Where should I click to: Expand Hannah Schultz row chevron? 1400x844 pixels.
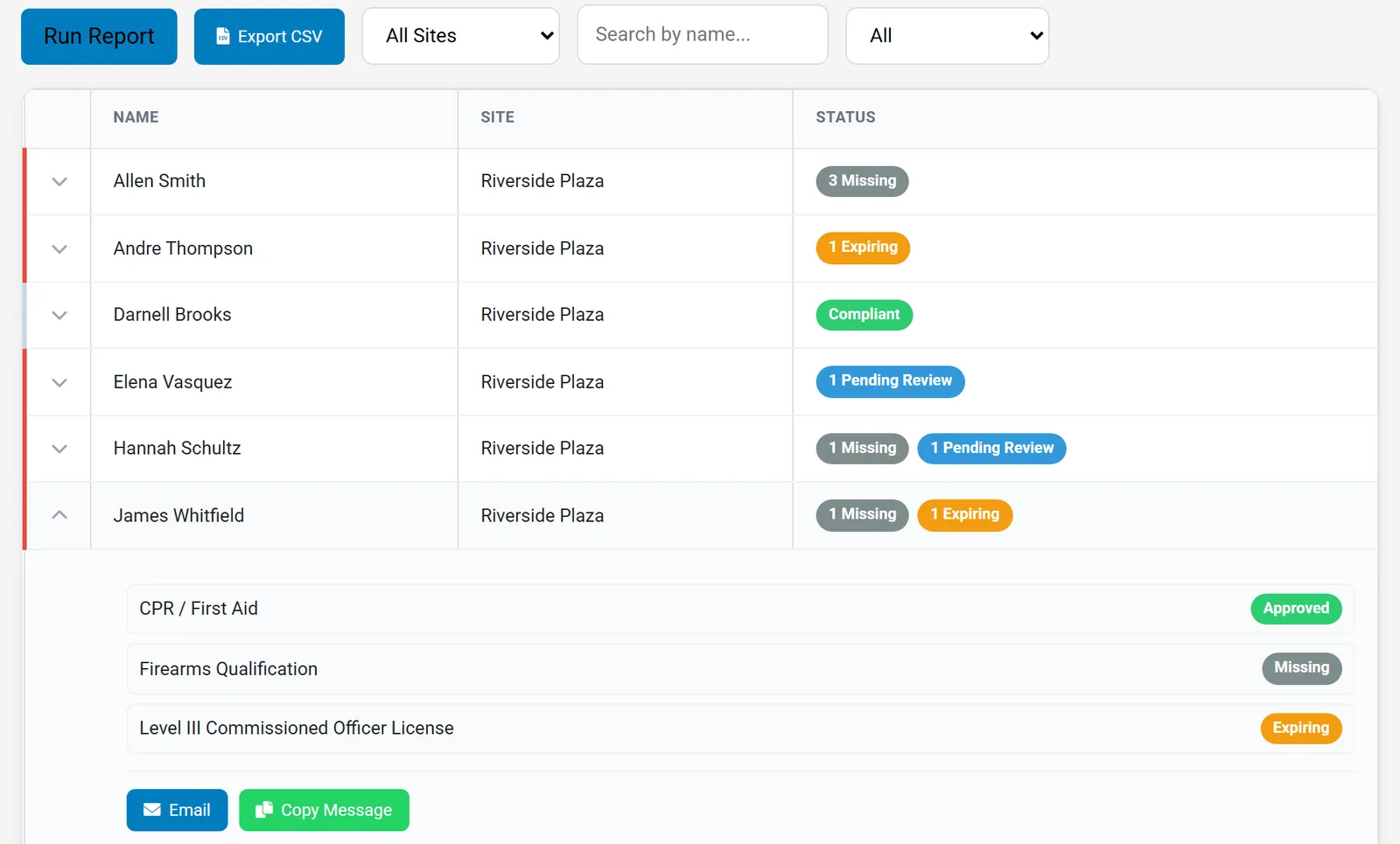[59, 450]
